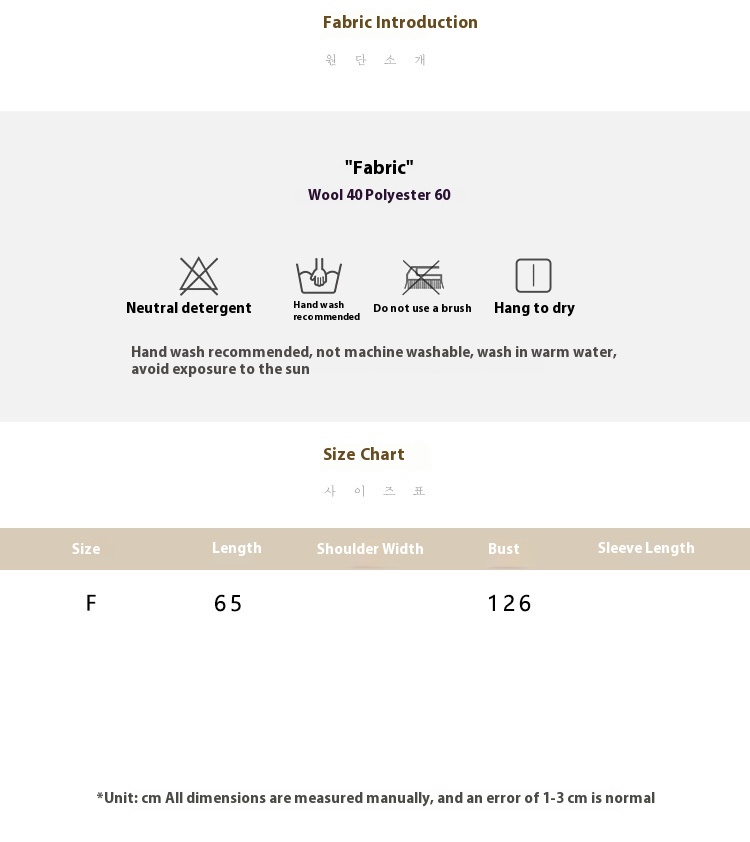This screenshot has width=750, height=842.
Task: Click the 'Wool 40 Polyester 60' text
Action: [379, 195]
